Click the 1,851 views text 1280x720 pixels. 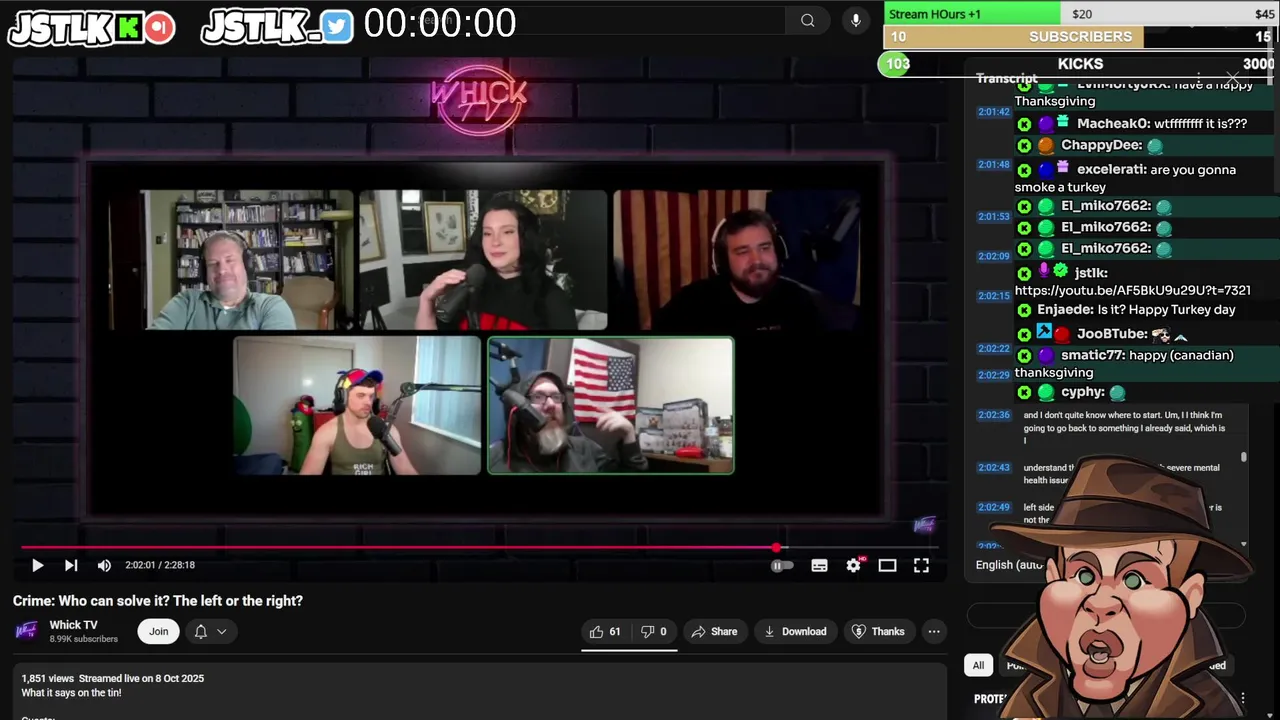tap(47, 678)
